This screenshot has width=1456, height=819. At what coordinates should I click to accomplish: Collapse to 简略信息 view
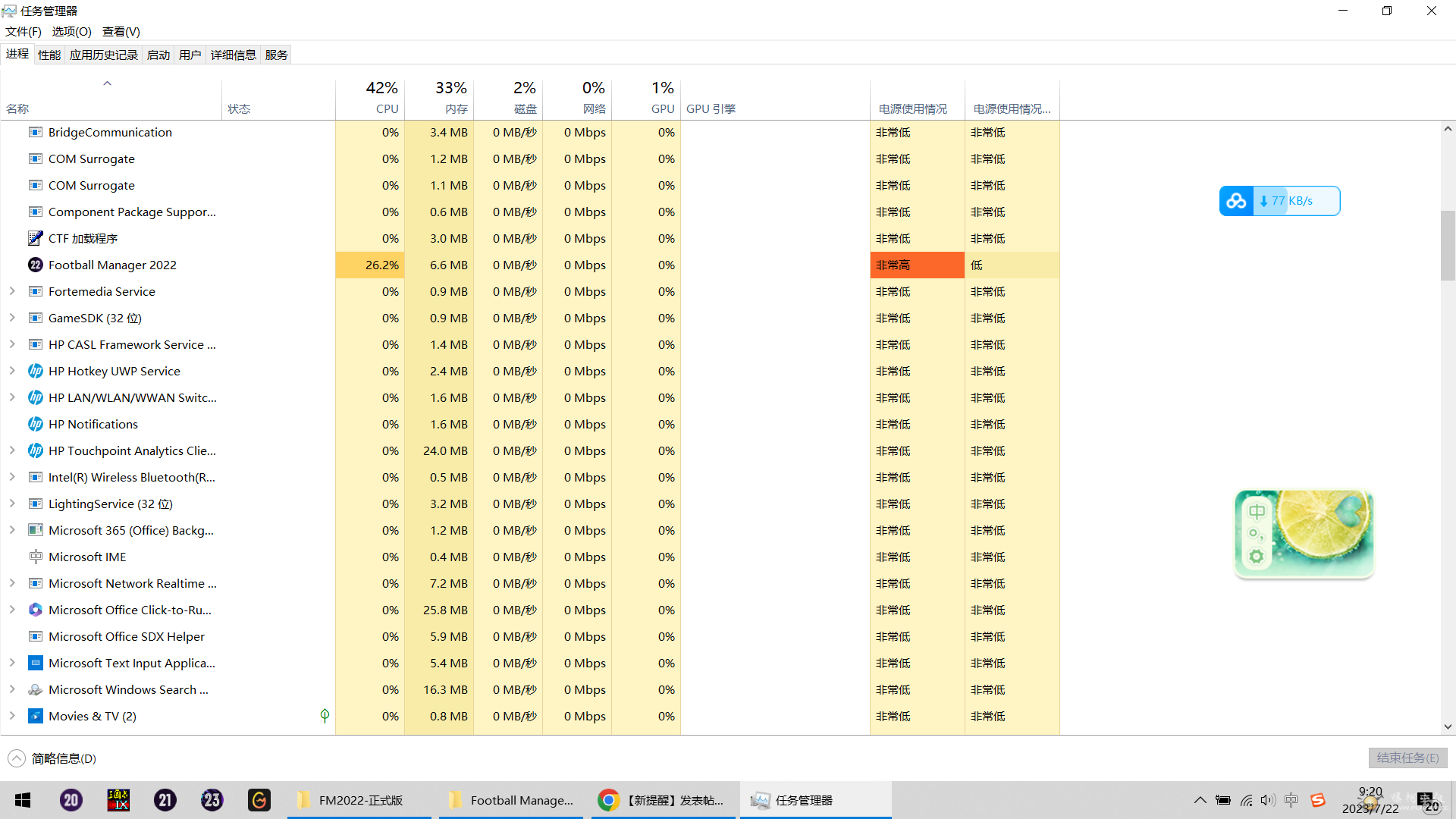(52, 758)
